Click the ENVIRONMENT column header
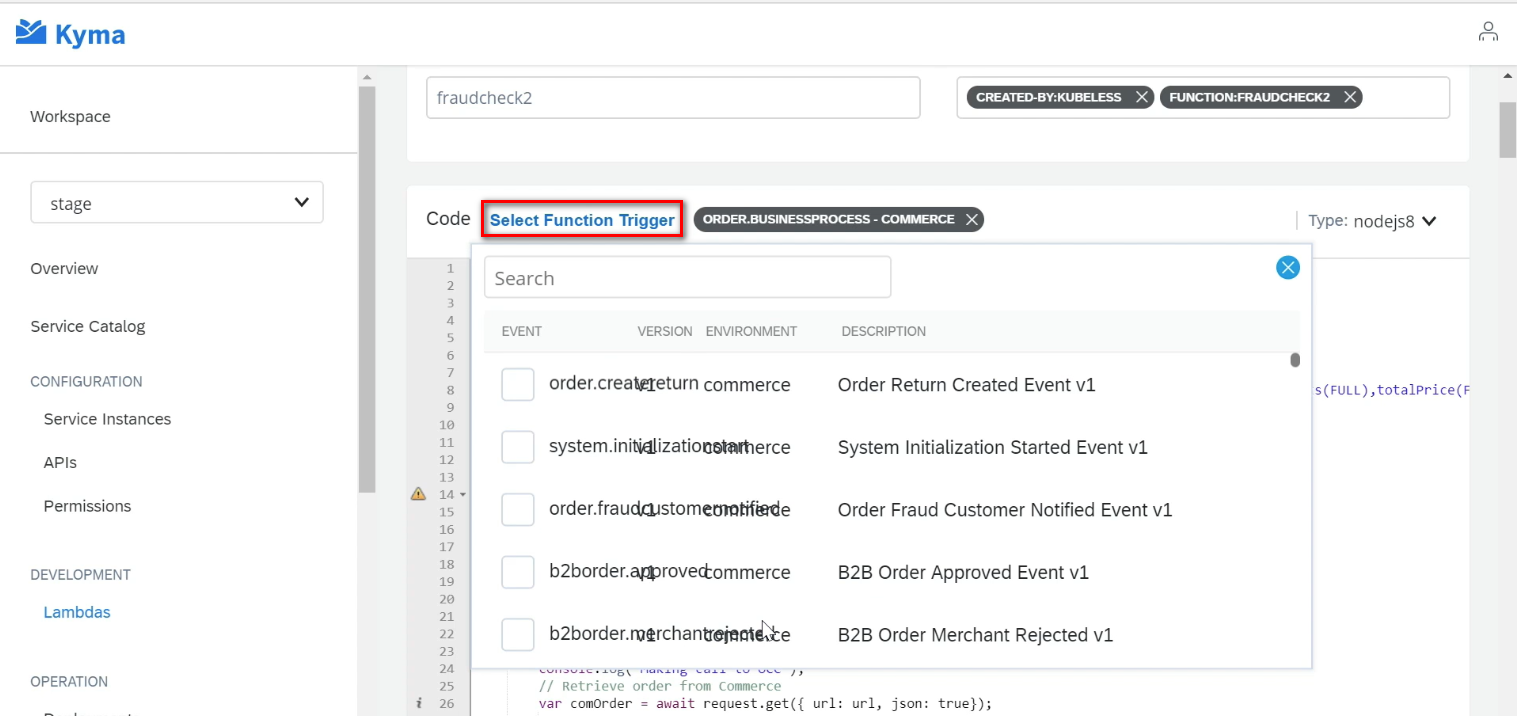1518x716 pixels. 751,331
